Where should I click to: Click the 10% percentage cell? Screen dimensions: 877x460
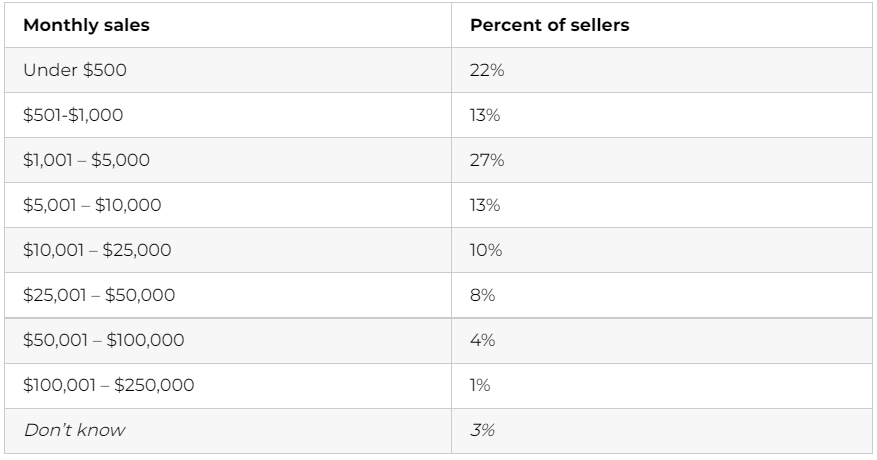[484, 250]
